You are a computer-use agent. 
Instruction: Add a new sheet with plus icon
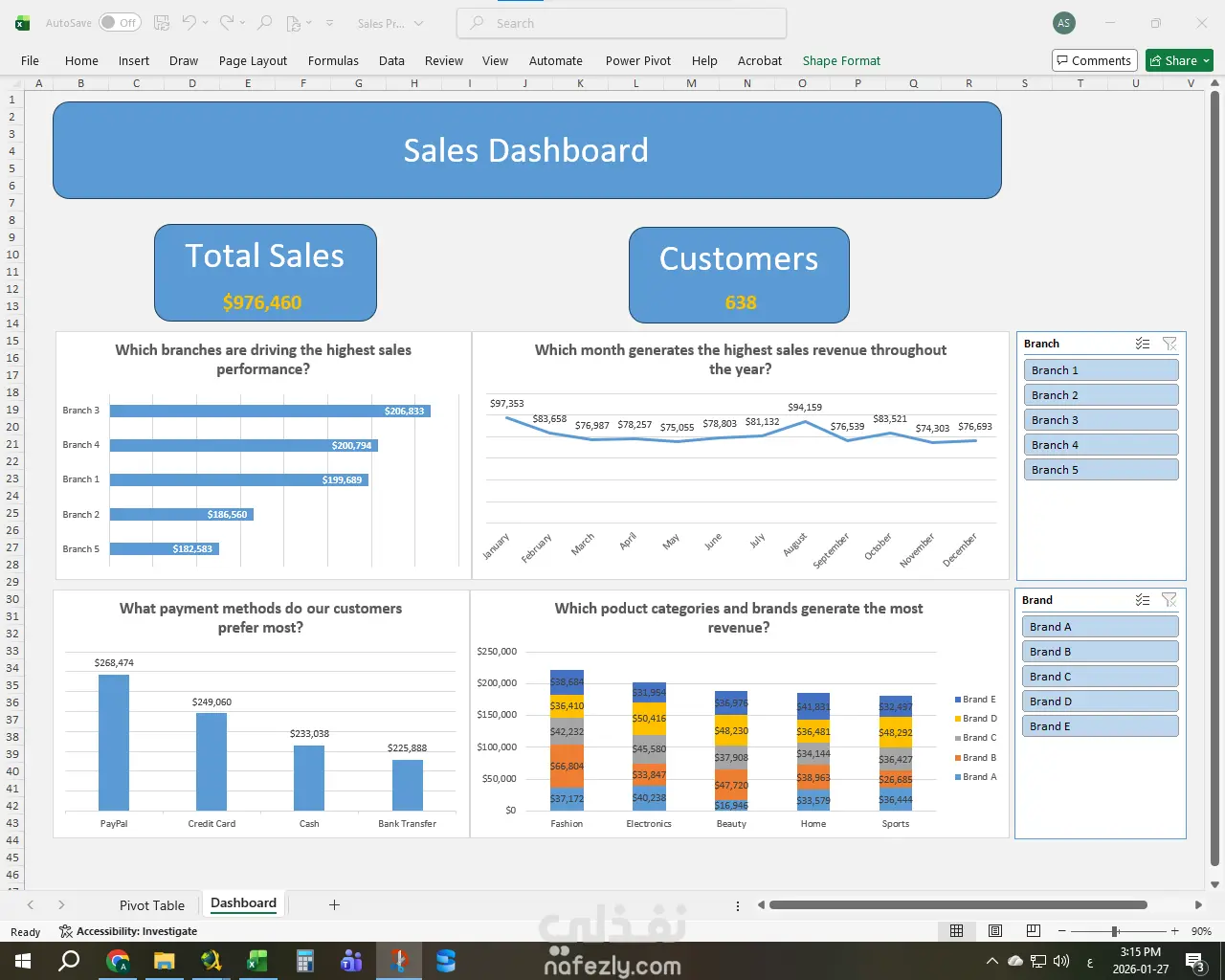coord(334,904)
